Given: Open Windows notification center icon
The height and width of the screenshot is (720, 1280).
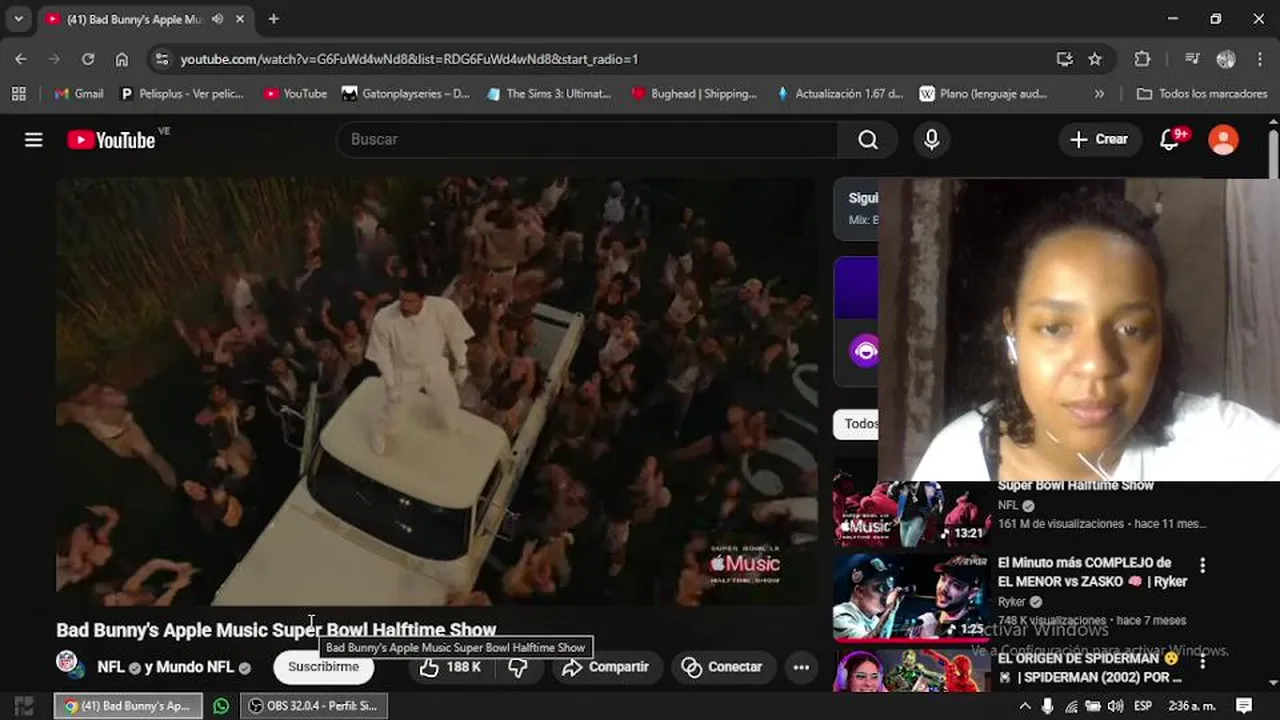Looking at the screenshot, I should tap(1244, 706).
